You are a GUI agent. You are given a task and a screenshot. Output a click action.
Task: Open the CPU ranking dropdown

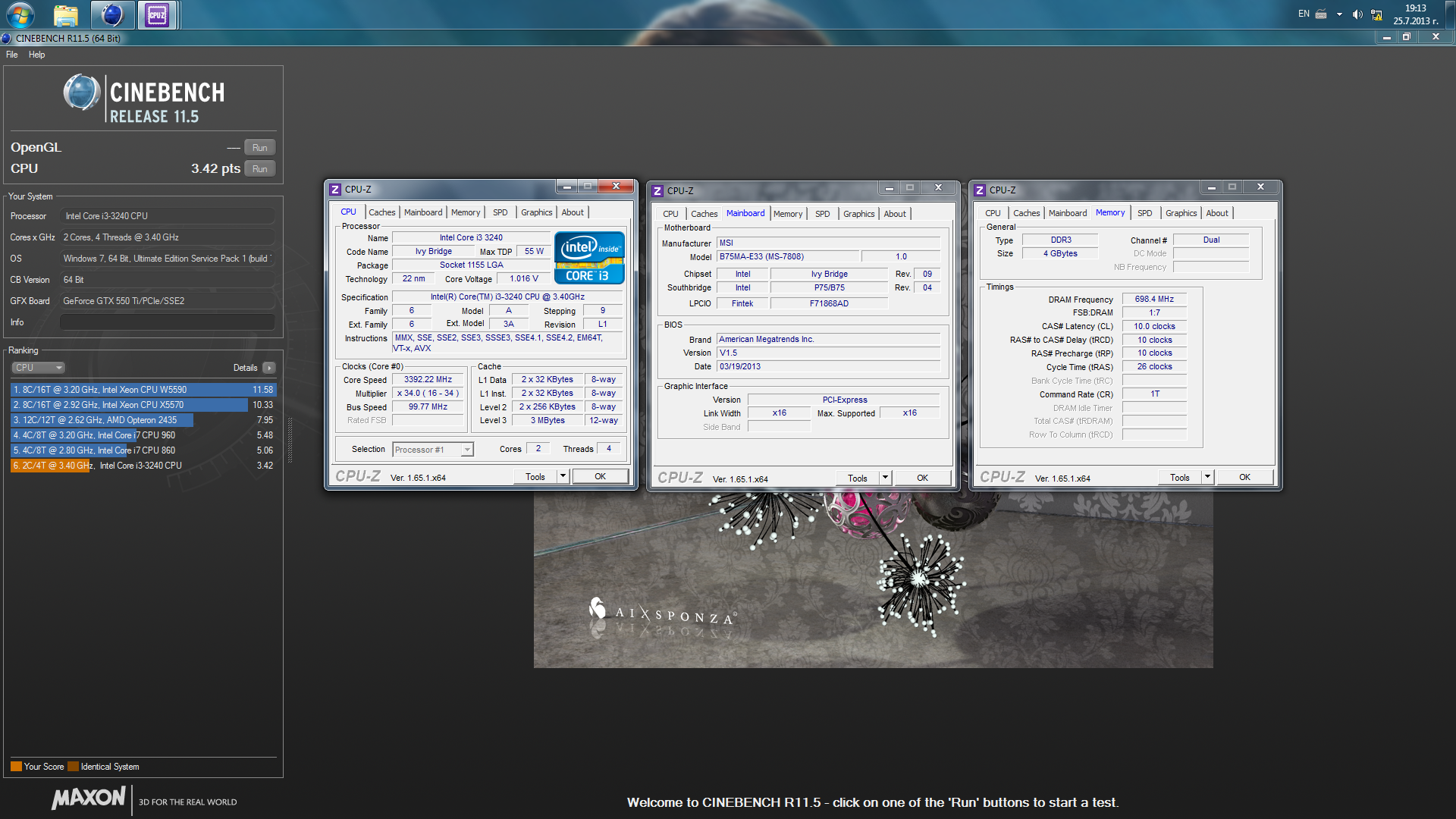tap(38, 368)
